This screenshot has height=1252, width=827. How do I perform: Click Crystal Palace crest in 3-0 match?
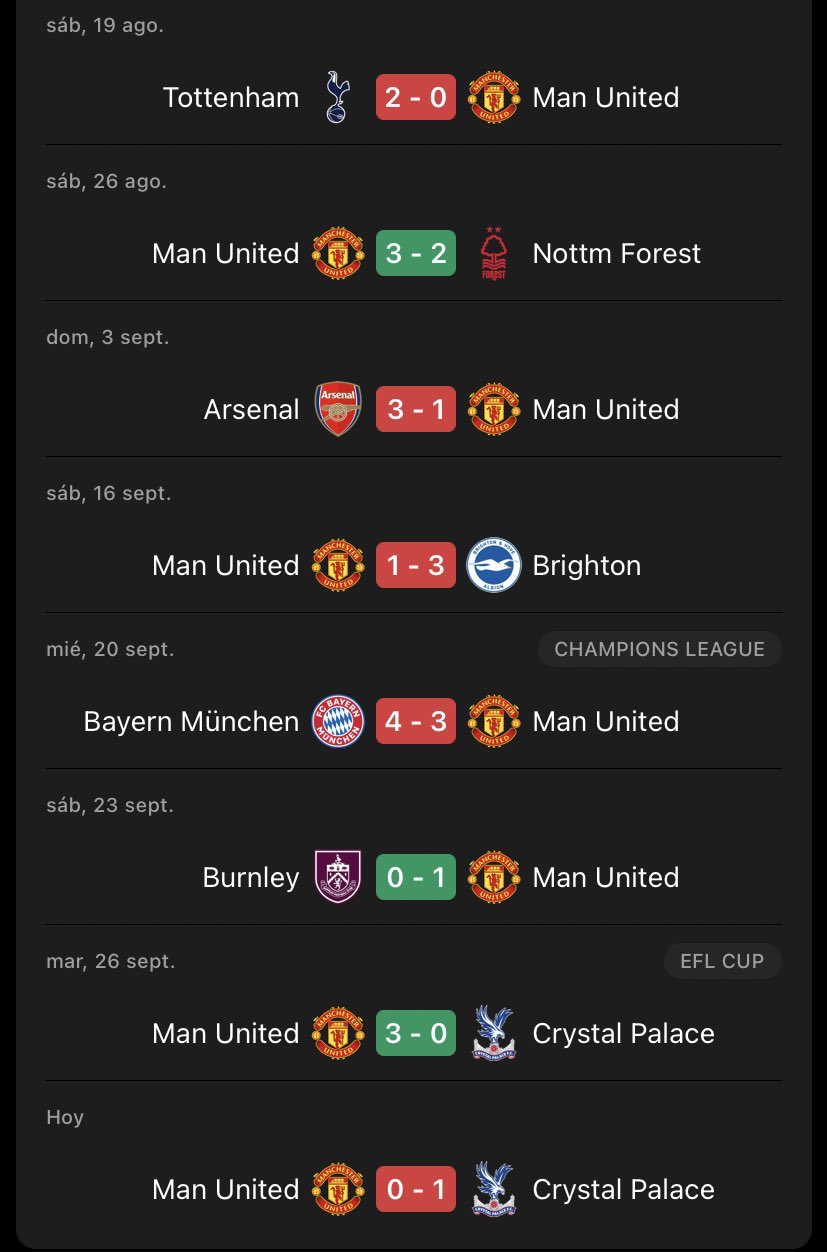point(493,1034)
